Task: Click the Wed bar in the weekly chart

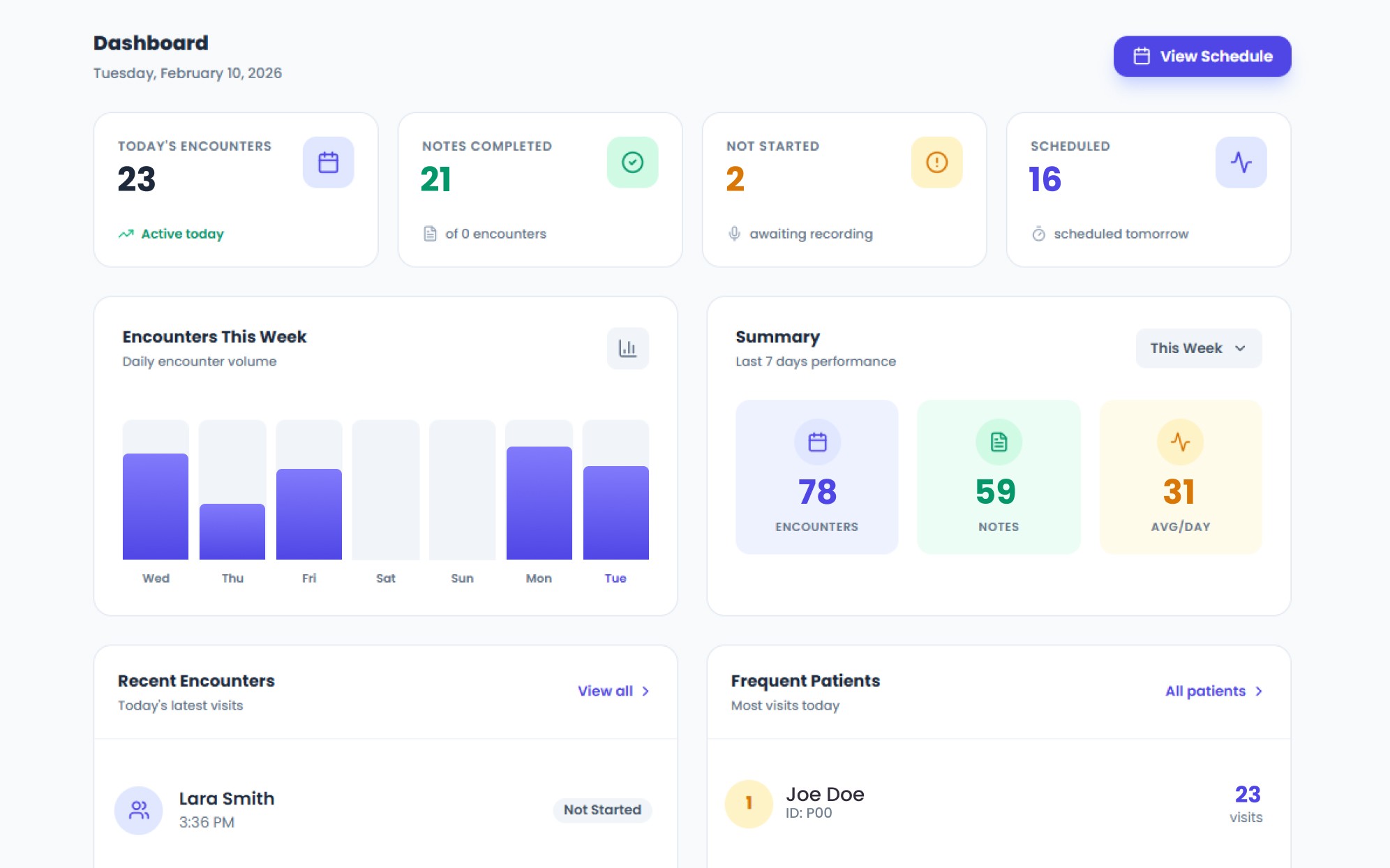Action: [x=156, y=507]
